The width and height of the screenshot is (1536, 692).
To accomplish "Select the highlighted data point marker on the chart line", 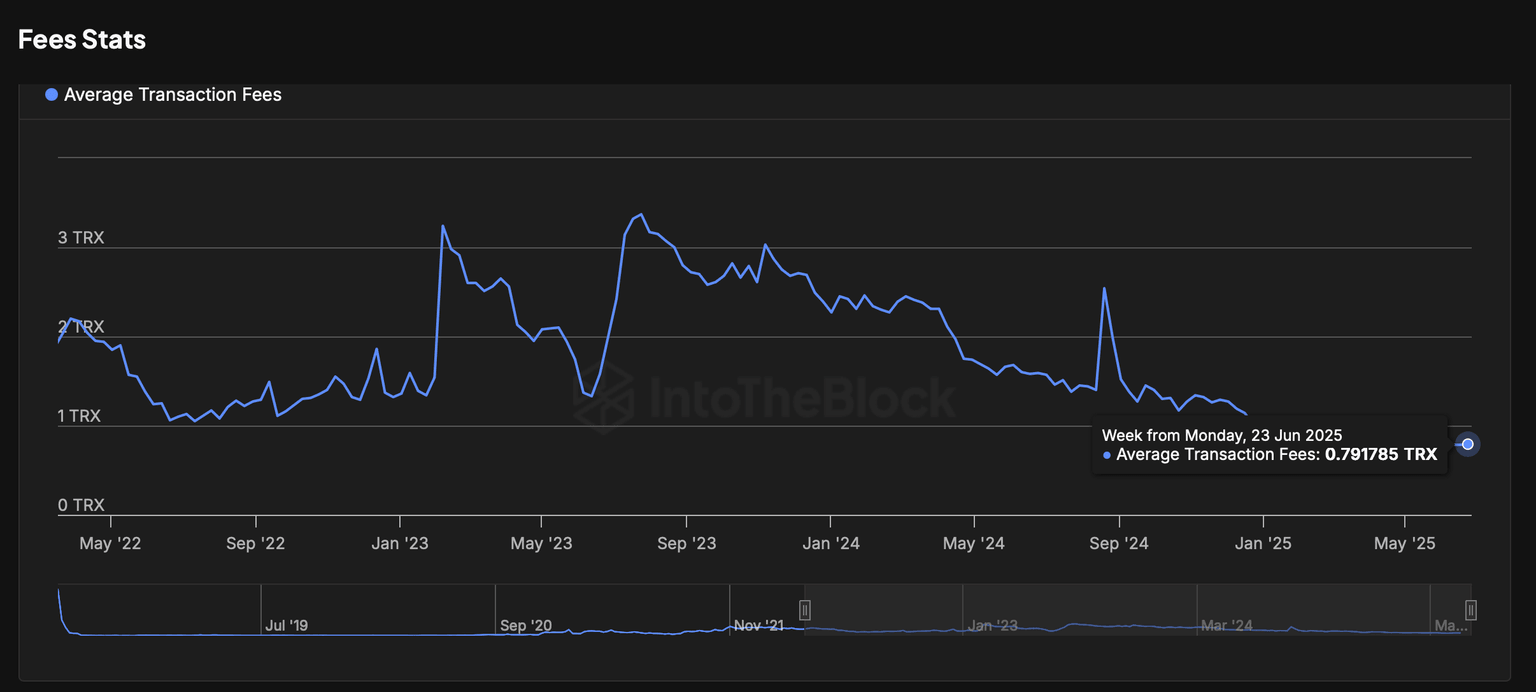I will coord(1467,444).
